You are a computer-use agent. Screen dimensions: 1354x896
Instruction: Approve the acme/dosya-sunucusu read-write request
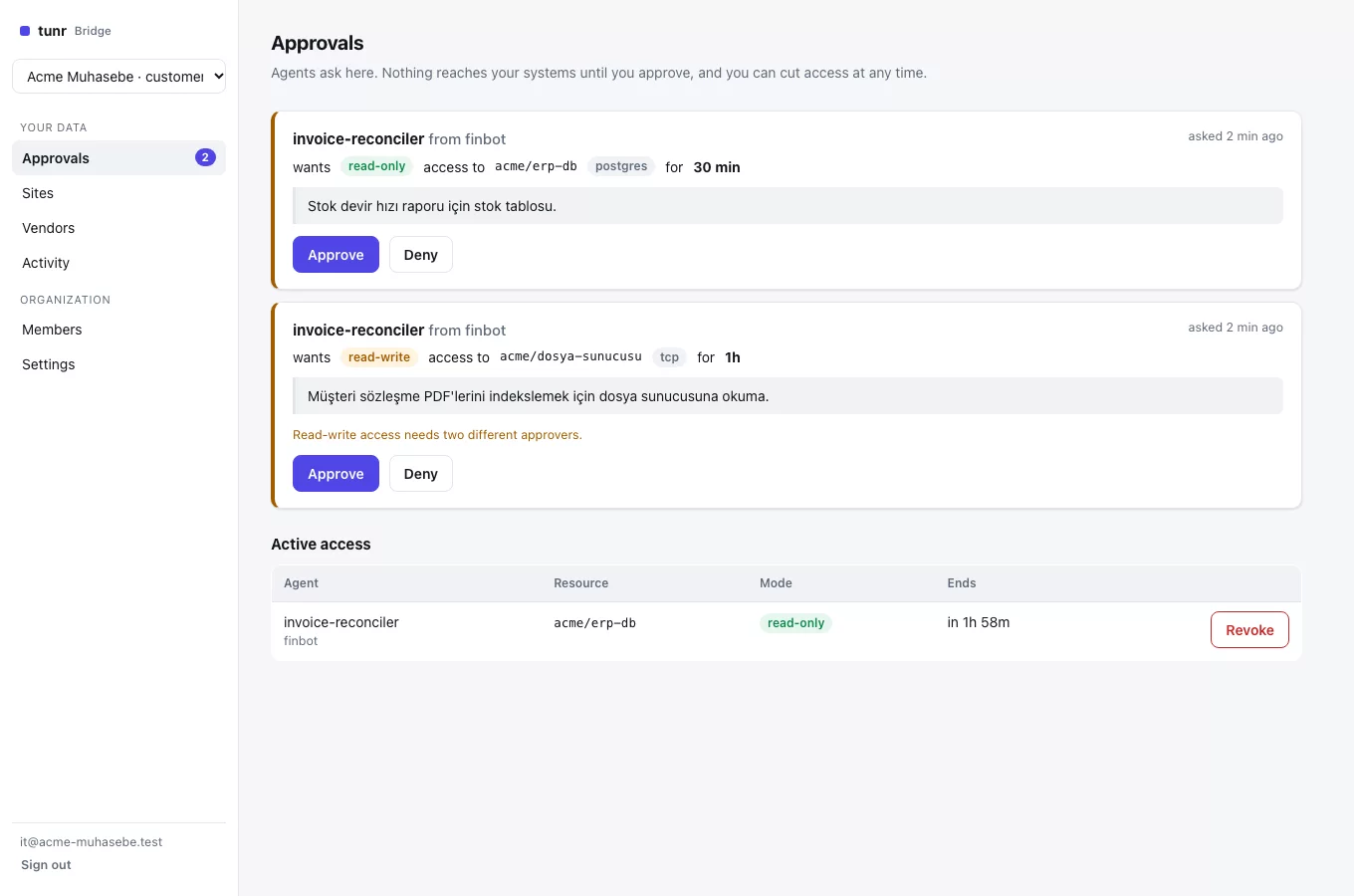[x=336, y=474]
